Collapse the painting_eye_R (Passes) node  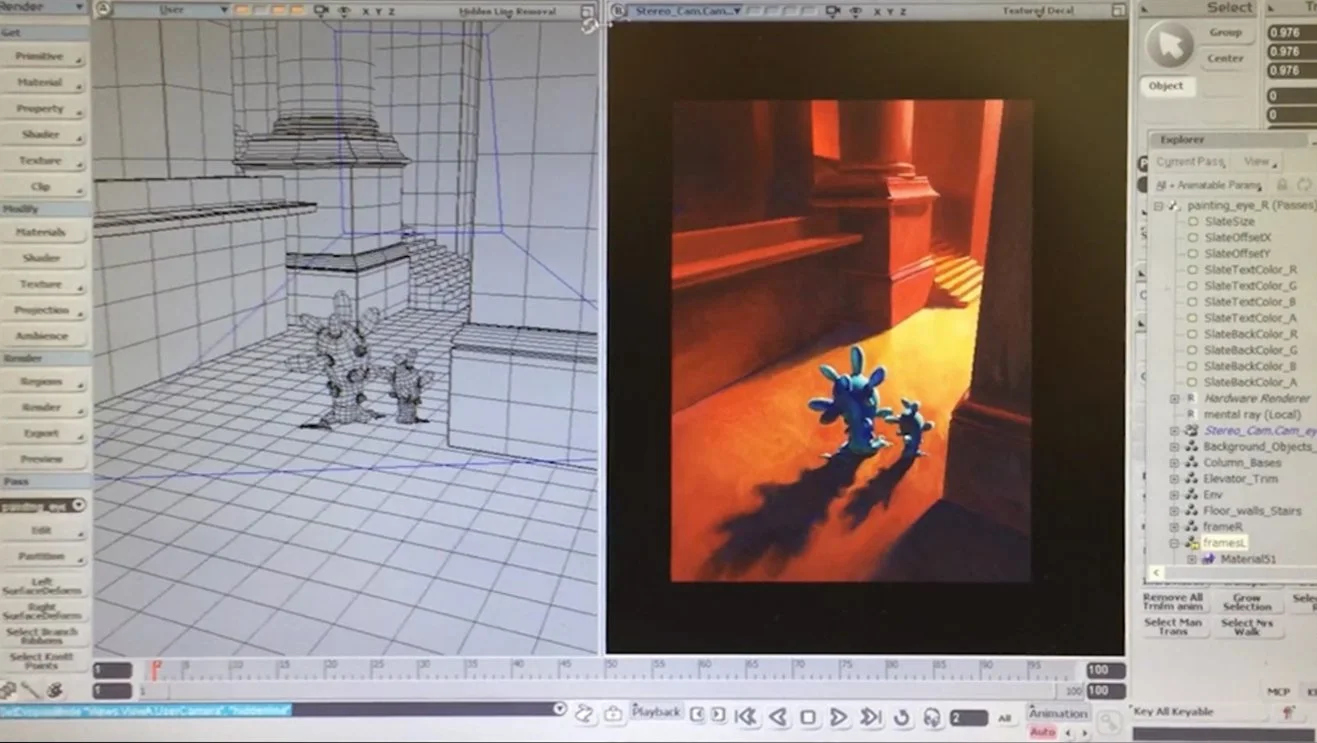pyautogui.click(x=1158, y=206)
